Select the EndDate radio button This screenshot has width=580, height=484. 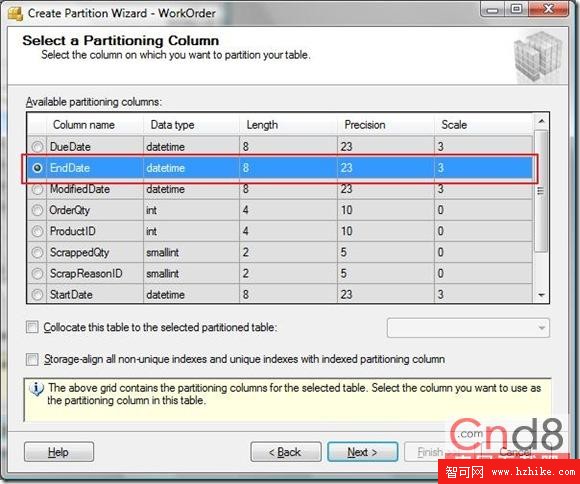37,168
